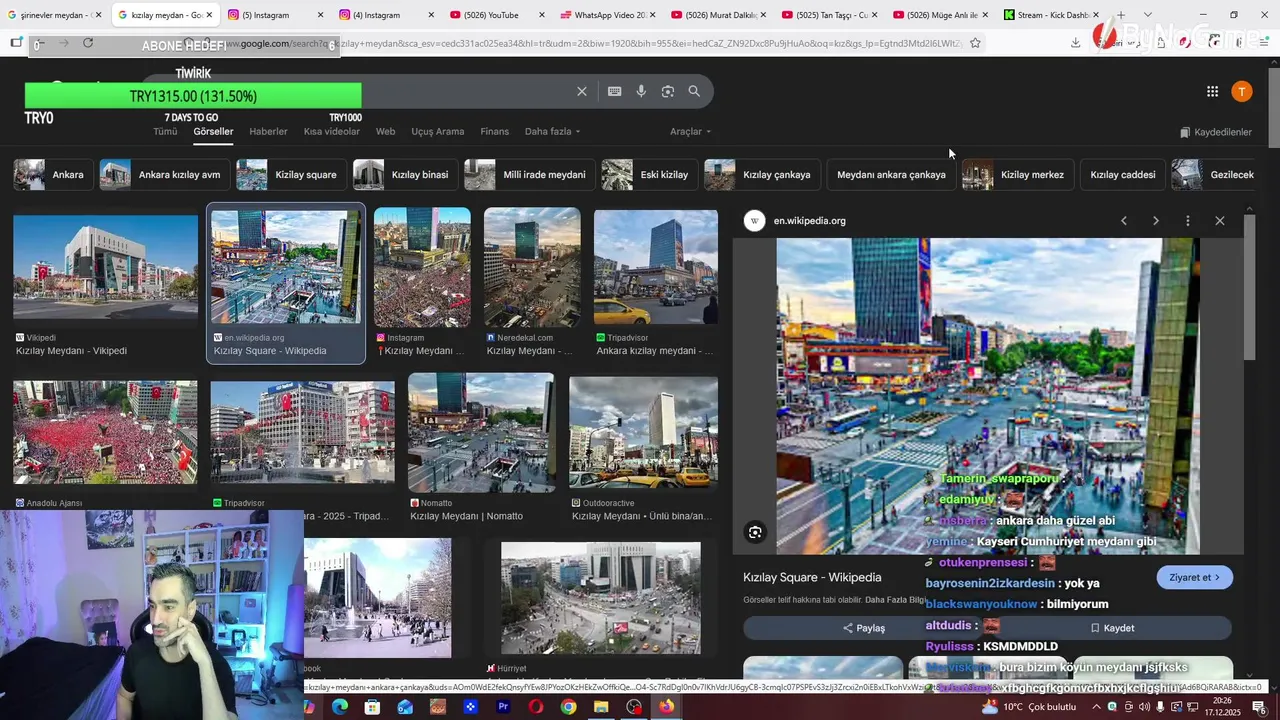Open the Haberler tab

[x=268, y=132]
